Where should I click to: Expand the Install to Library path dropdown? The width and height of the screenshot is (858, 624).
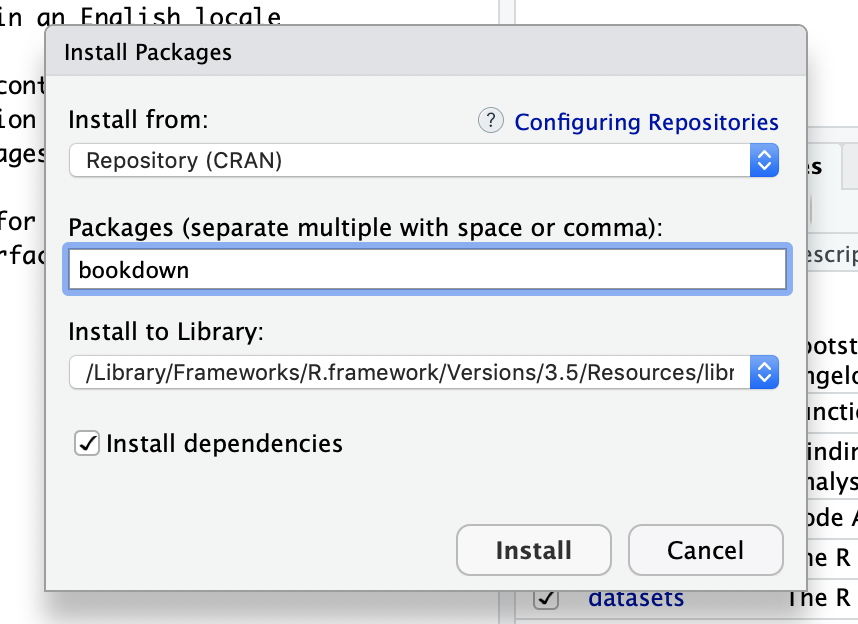click(x=410, y=373)
